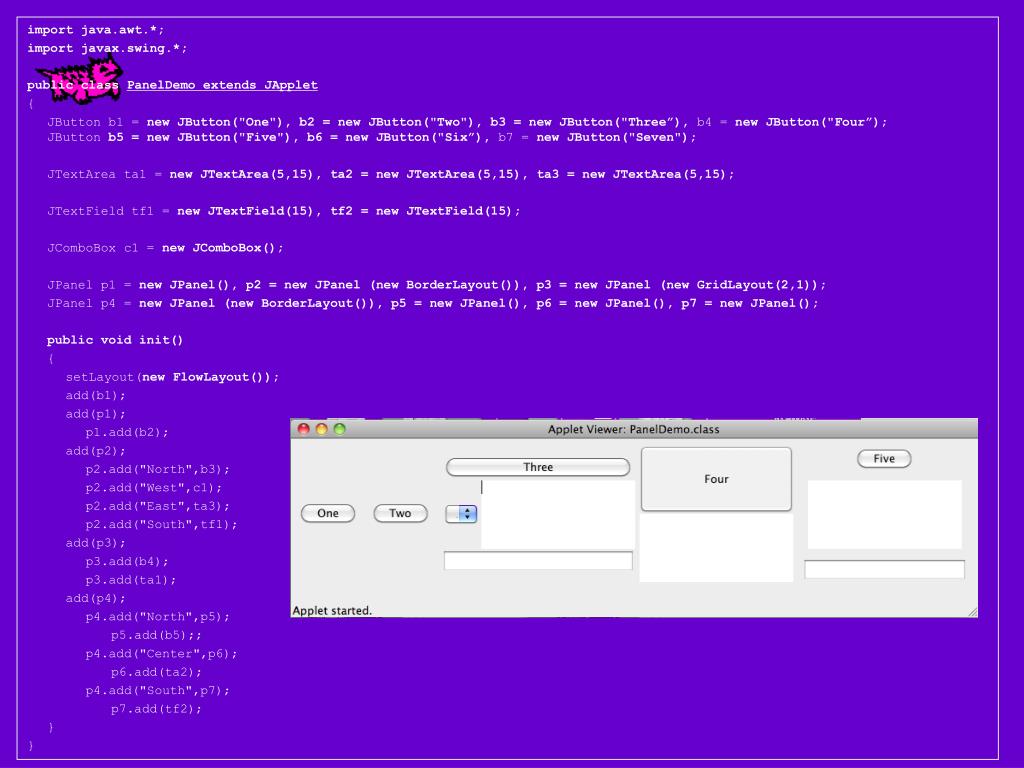Click the p4.add("North",p5); line
Screen dimensions: 1024x768
(157, 616)
